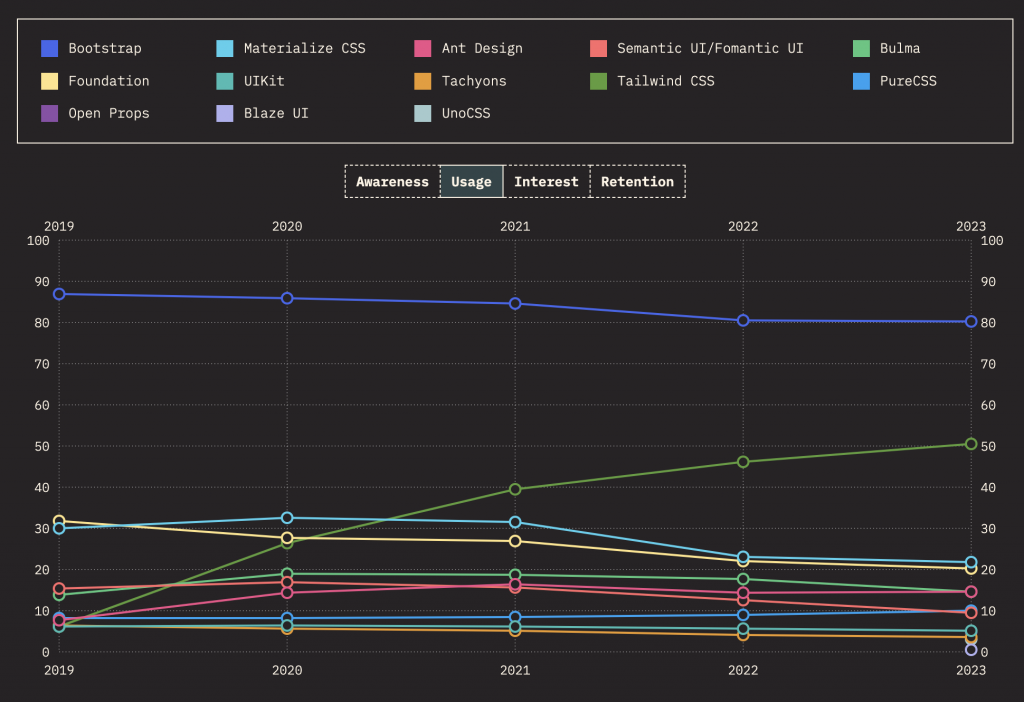Switch to the Awareness tab
The width and height of the screenshot is (1024, 702).
[392, 182]
